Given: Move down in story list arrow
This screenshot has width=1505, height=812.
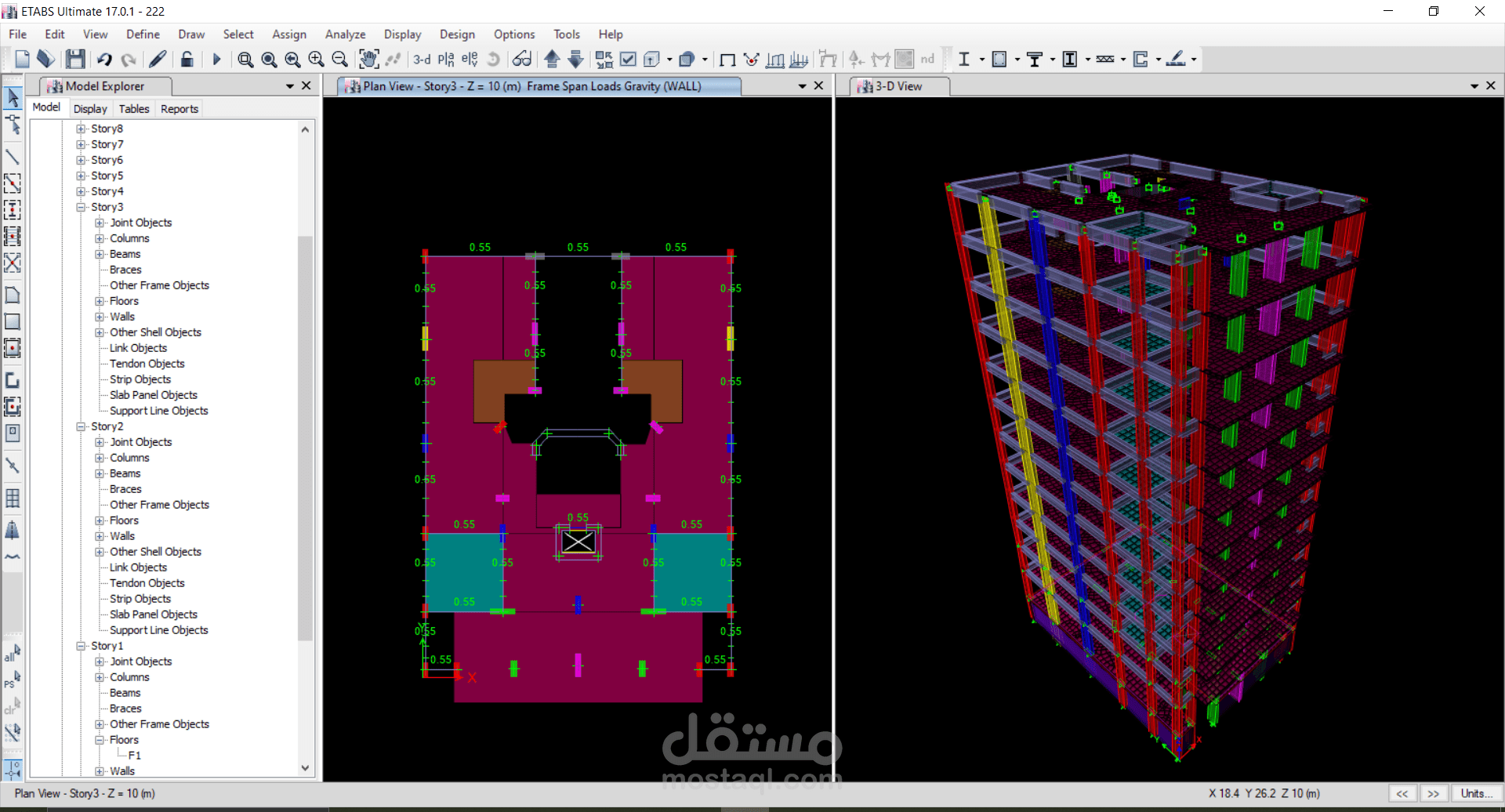Looking at the screenshot, I should pos(576,59).
